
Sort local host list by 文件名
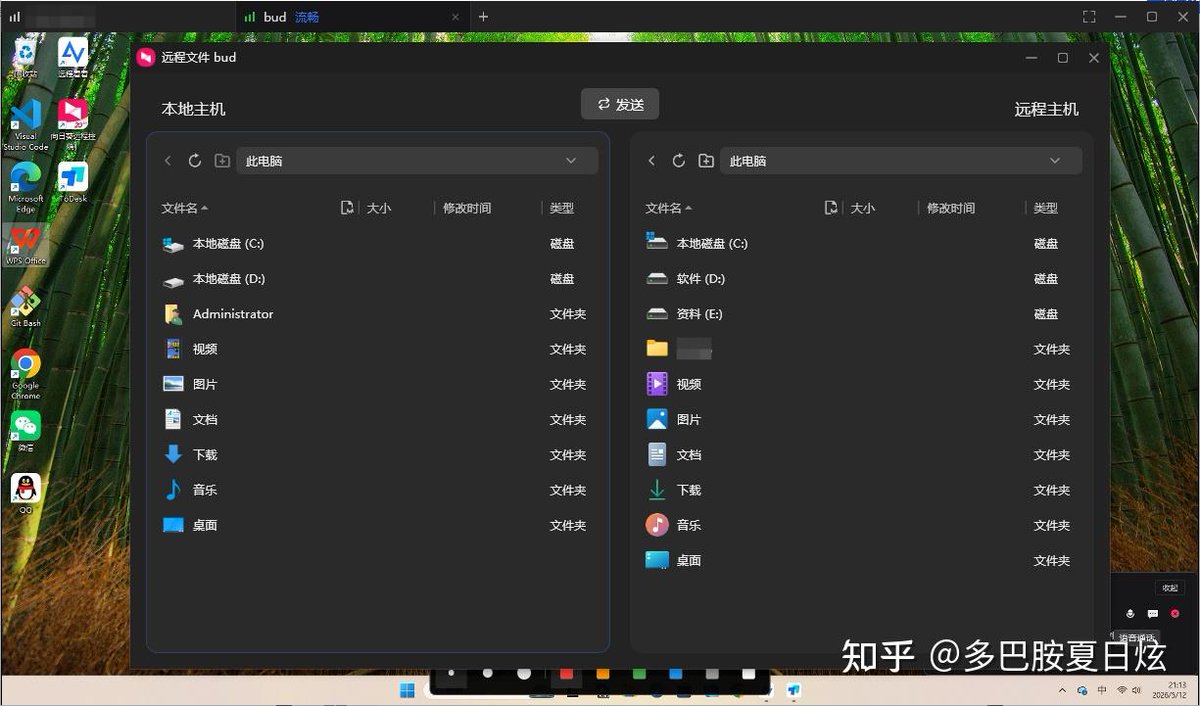pos(185,208)
